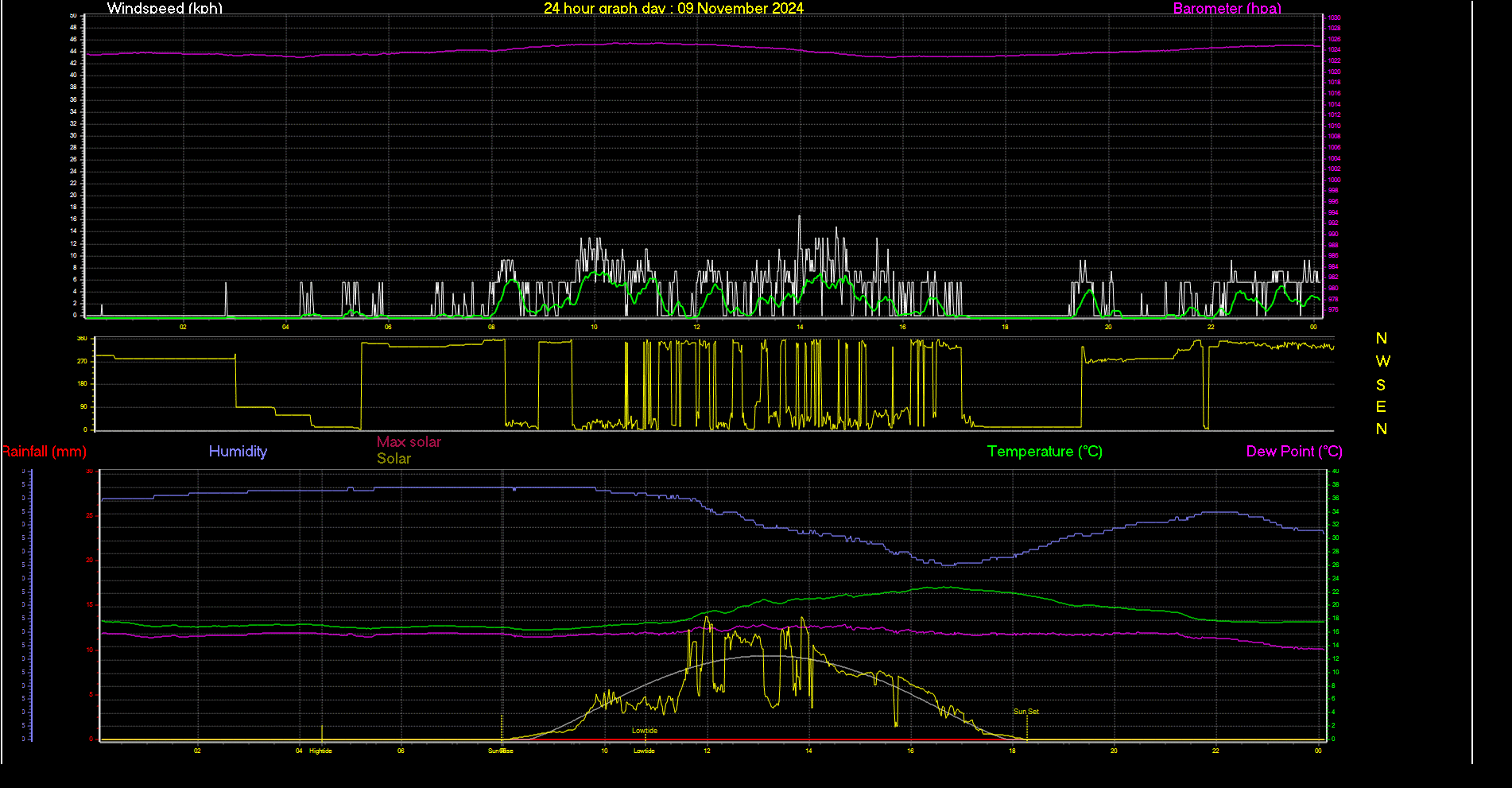The height and width of the screenshot is (788, 1512).
Task: Click the '08' hour label on windspeed chart
Action: click(x=491, y=327)
